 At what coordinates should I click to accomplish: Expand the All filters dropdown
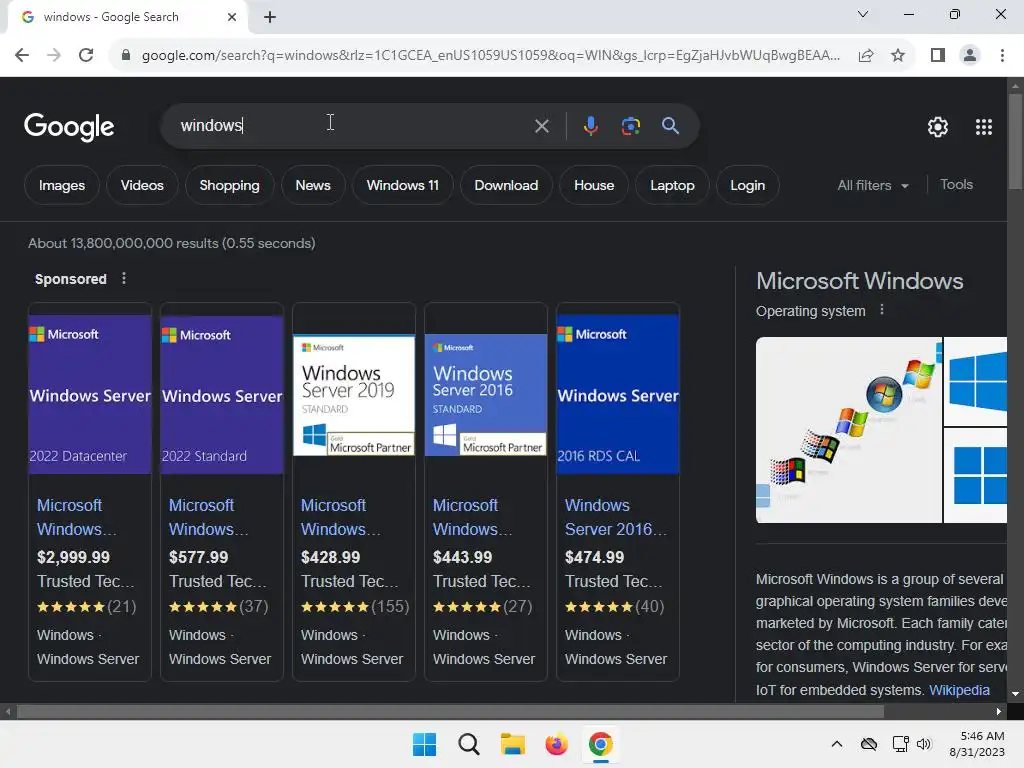[872, 185]
